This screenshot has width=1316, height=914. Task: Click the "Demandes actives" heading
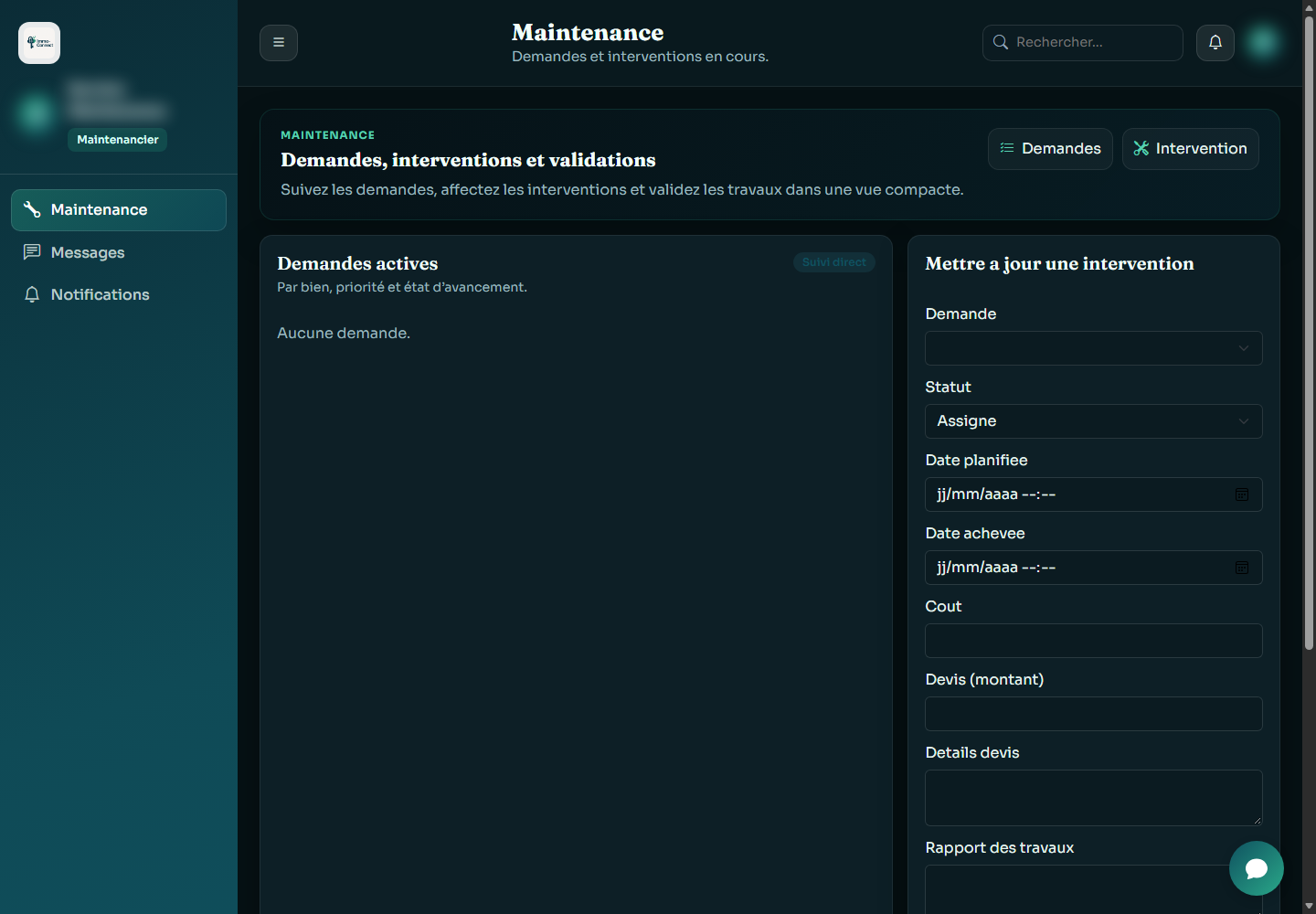pyautogui.click(x=357, y=263)
